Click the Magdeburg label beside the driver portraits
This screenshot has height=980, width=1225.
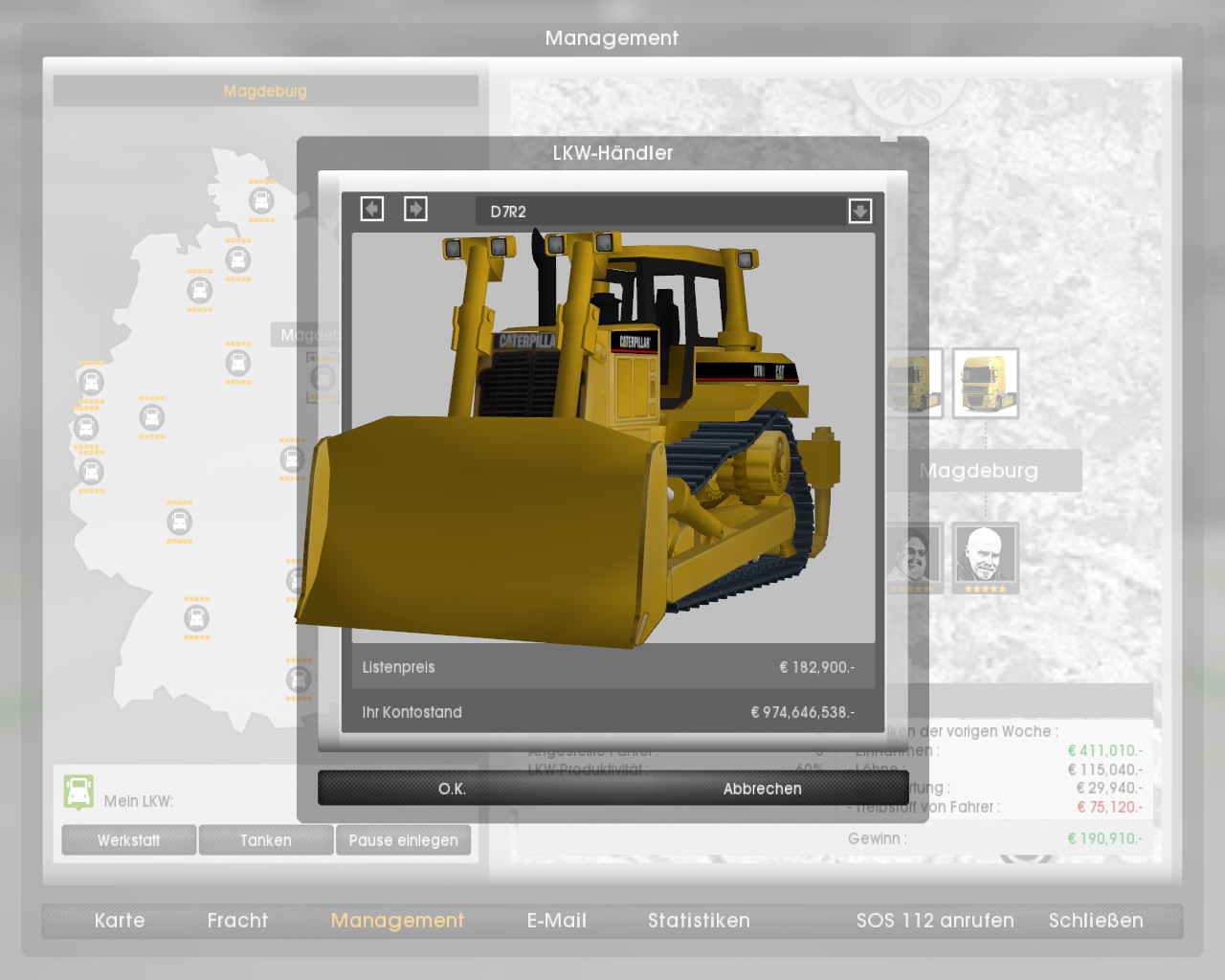tap(978, 471)
